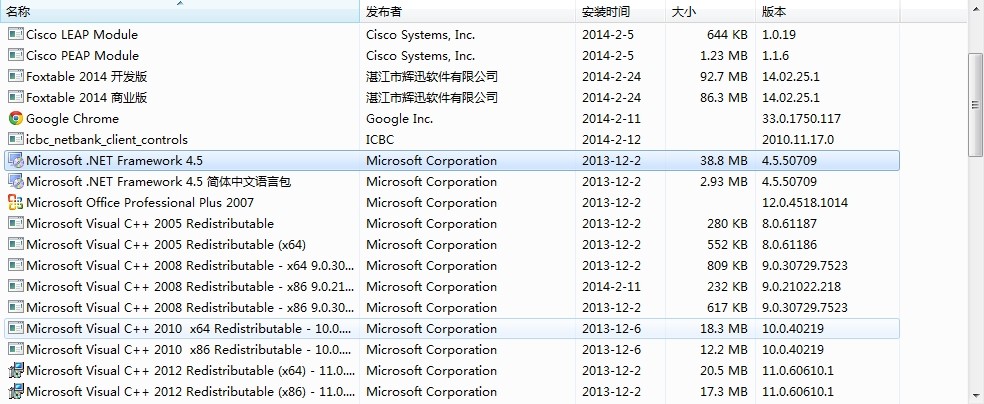Select the .NET Framework 4.5 简体中文语言包 icon

click(16, 182)
